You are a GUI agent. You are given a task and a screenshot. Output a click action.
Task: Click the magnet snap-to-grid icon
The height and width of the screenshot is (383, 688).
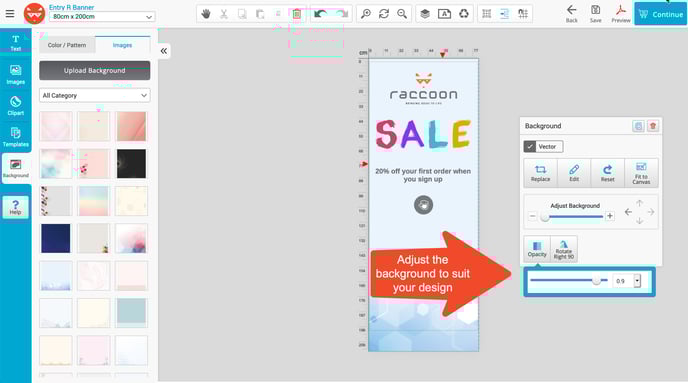pos(523,14)
